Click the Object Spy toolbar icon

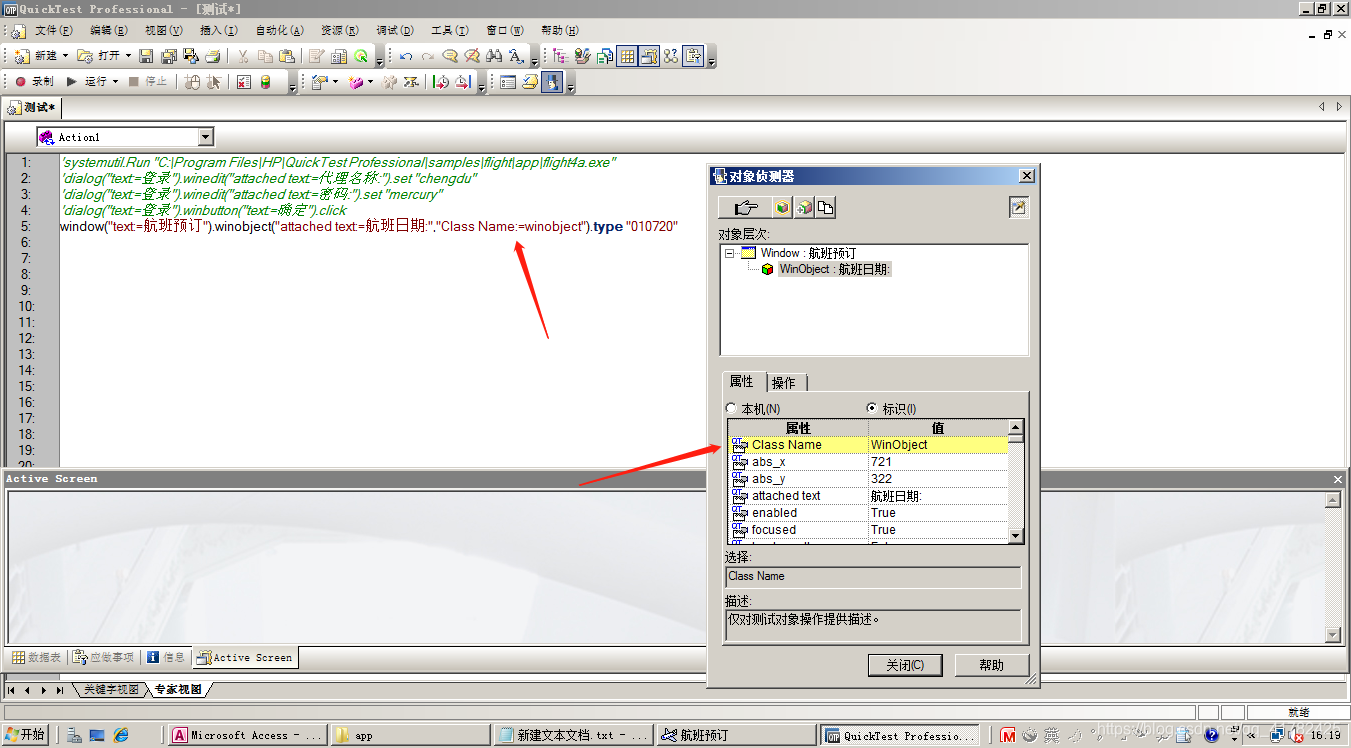pos(552,82)
